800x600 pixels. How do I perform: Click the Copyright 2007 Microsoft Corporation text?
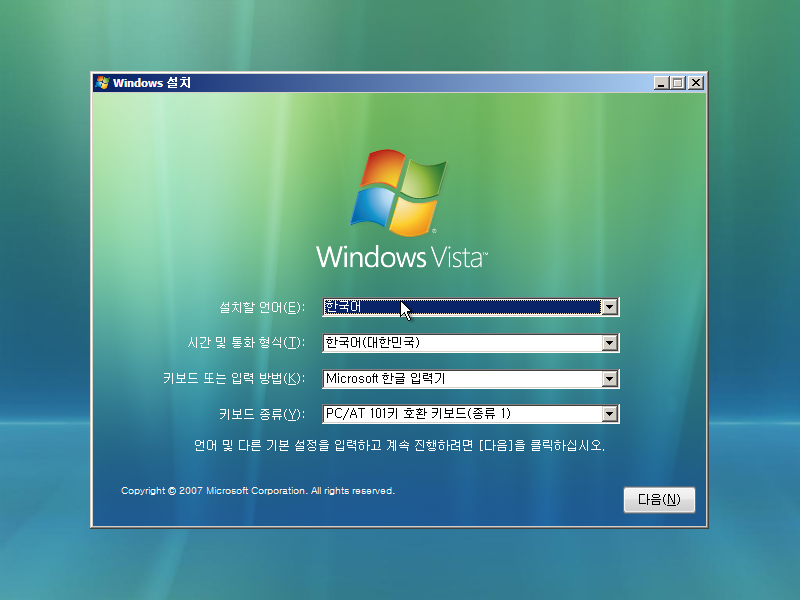pyautogui.click(x=258, y=491)
